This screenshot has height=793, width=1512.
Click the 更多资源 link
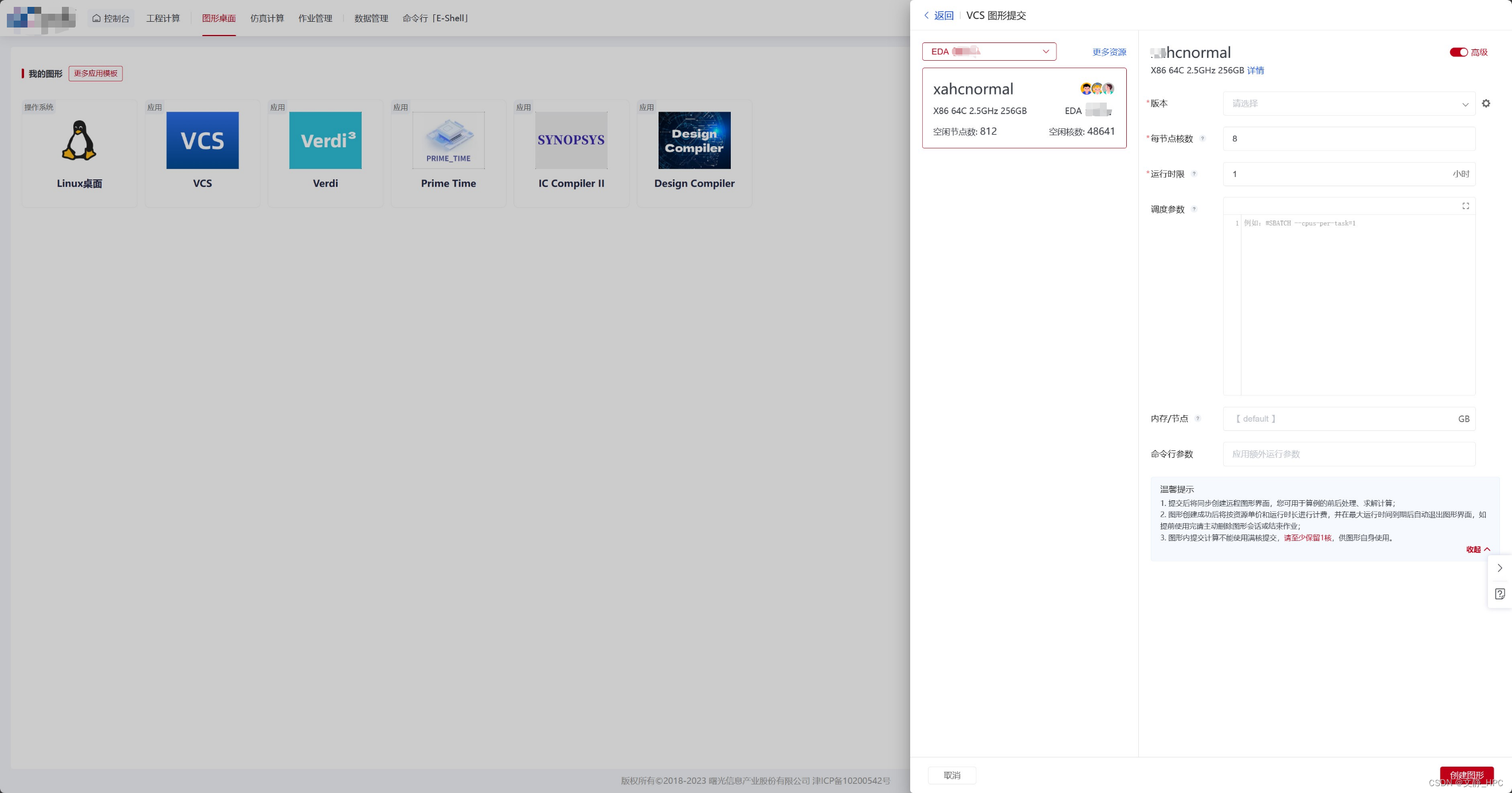pyautogui.click(x=1108, y=52)
